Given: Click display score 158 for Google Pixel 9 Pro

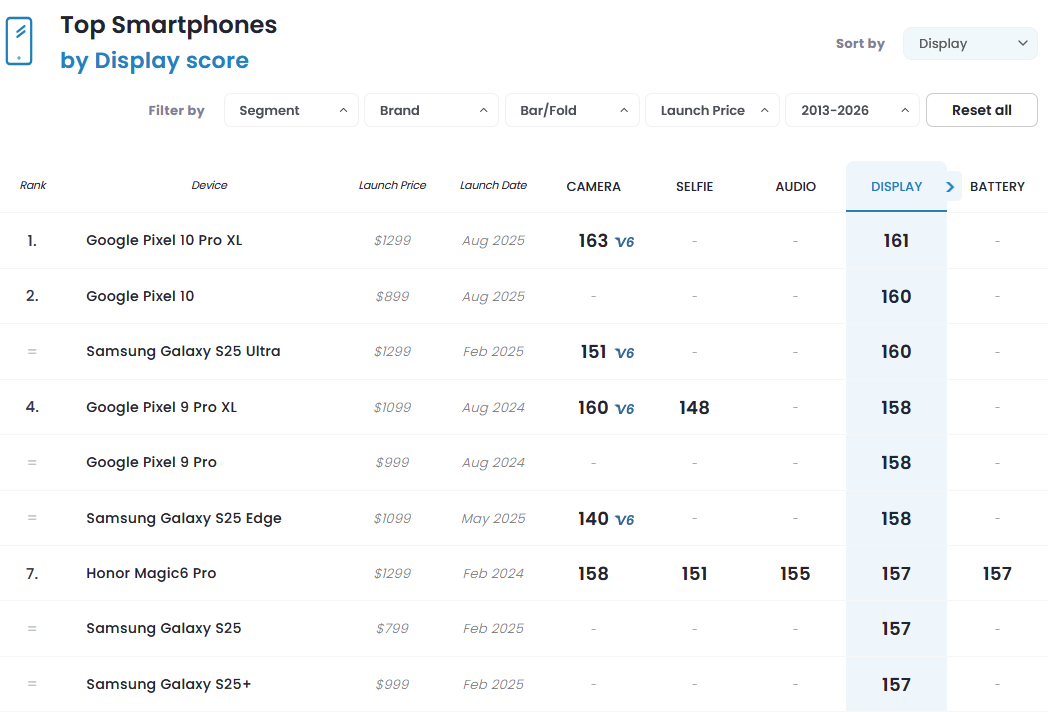Looking at the screenshot, I should pos(896,463).
